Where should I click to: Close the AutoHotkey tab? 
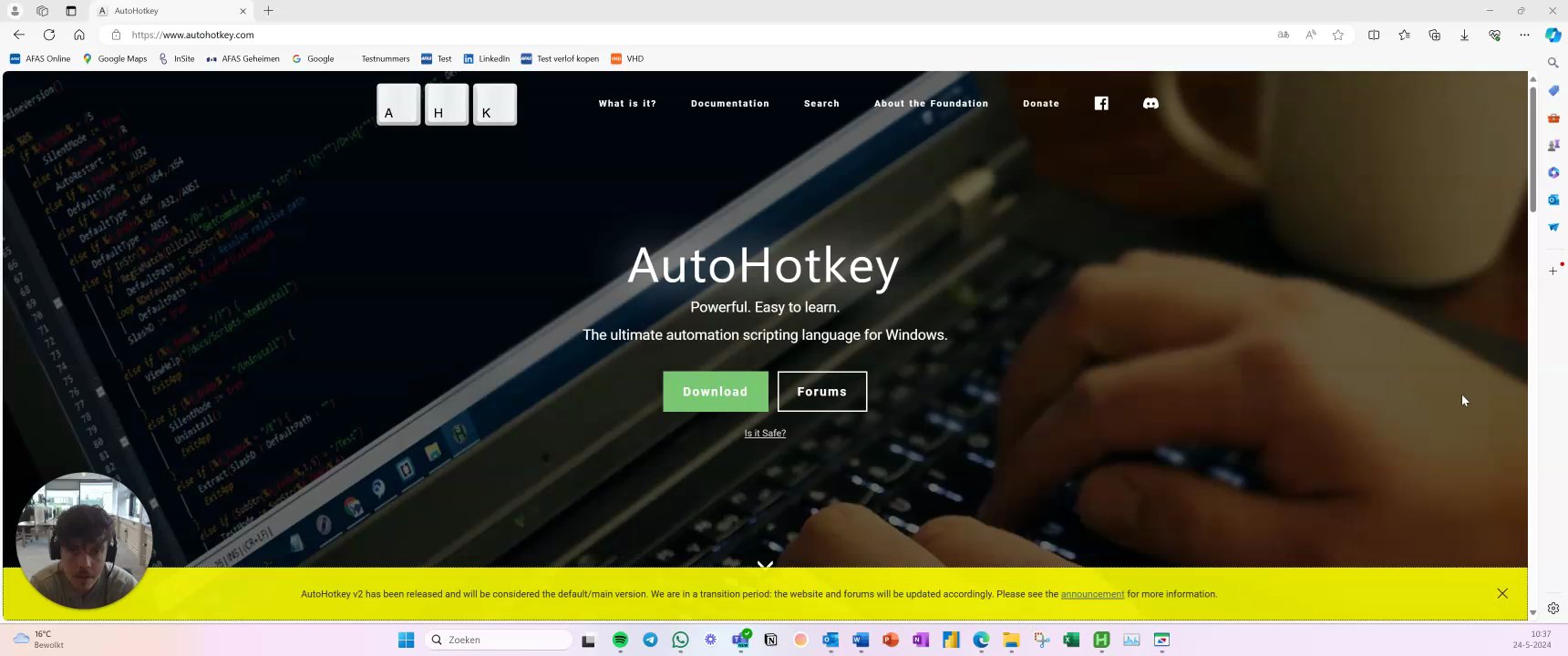pos(242,11)
